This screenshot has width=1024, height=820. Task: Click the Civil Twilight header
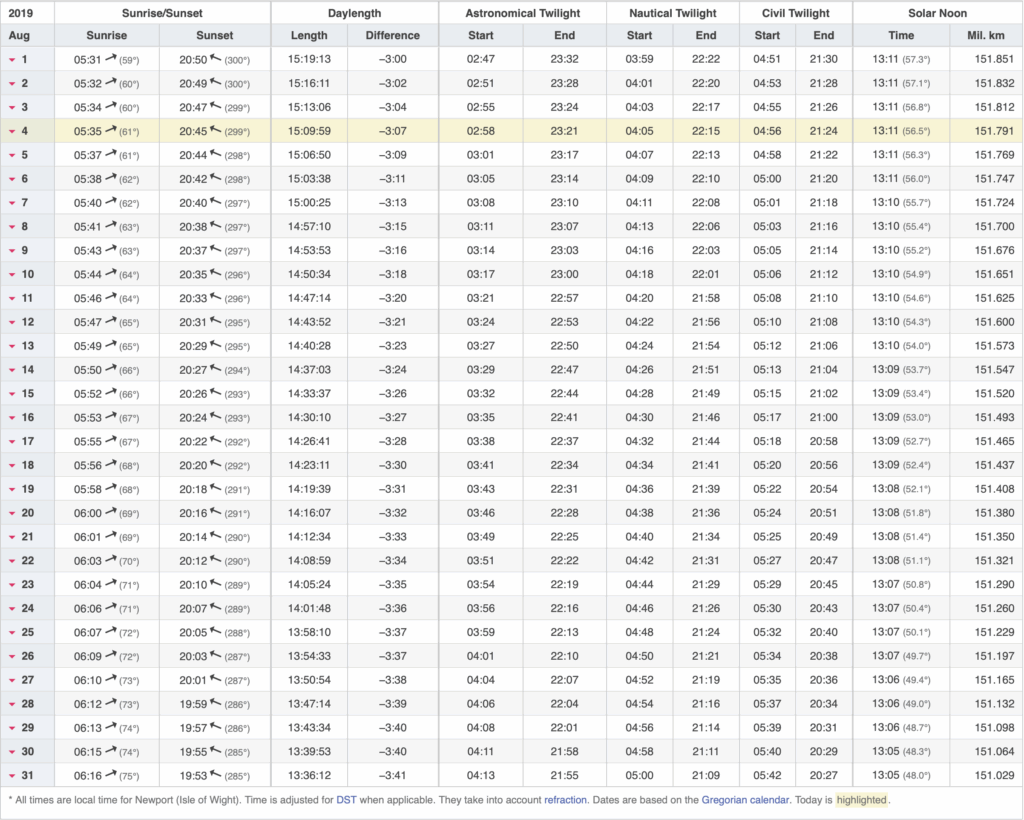tap(795, 13)
